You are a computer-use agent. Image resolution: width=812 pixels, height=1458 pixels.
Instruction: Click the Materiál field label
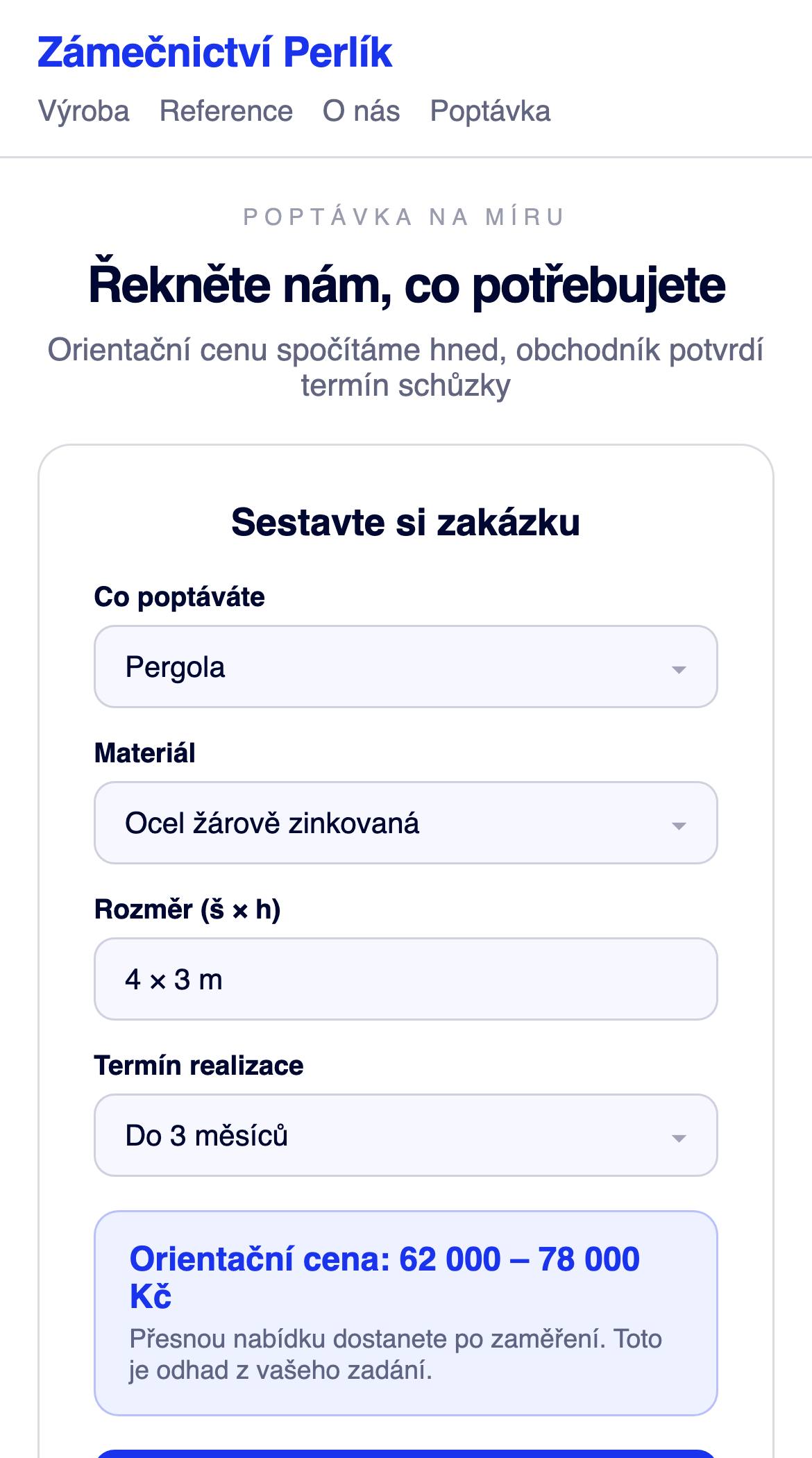144,753
